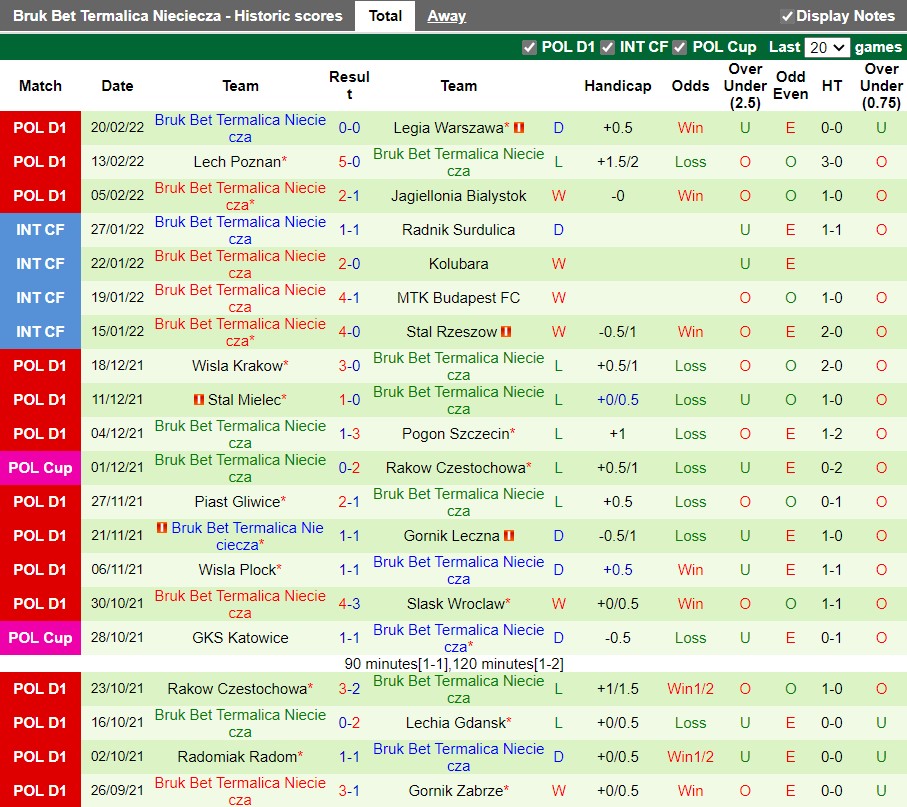The width and height of the screenshot is (907, 807).
Task: Open Lechia Gdansk team link
Action: coord(458,723)
